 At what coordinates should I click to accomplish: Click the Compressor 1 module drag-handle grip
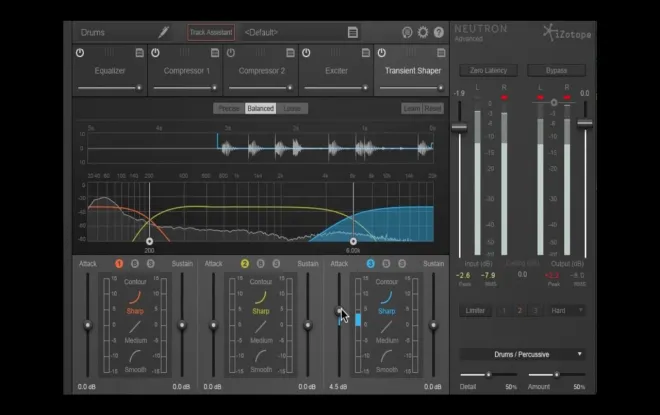[x=184, y=52]
